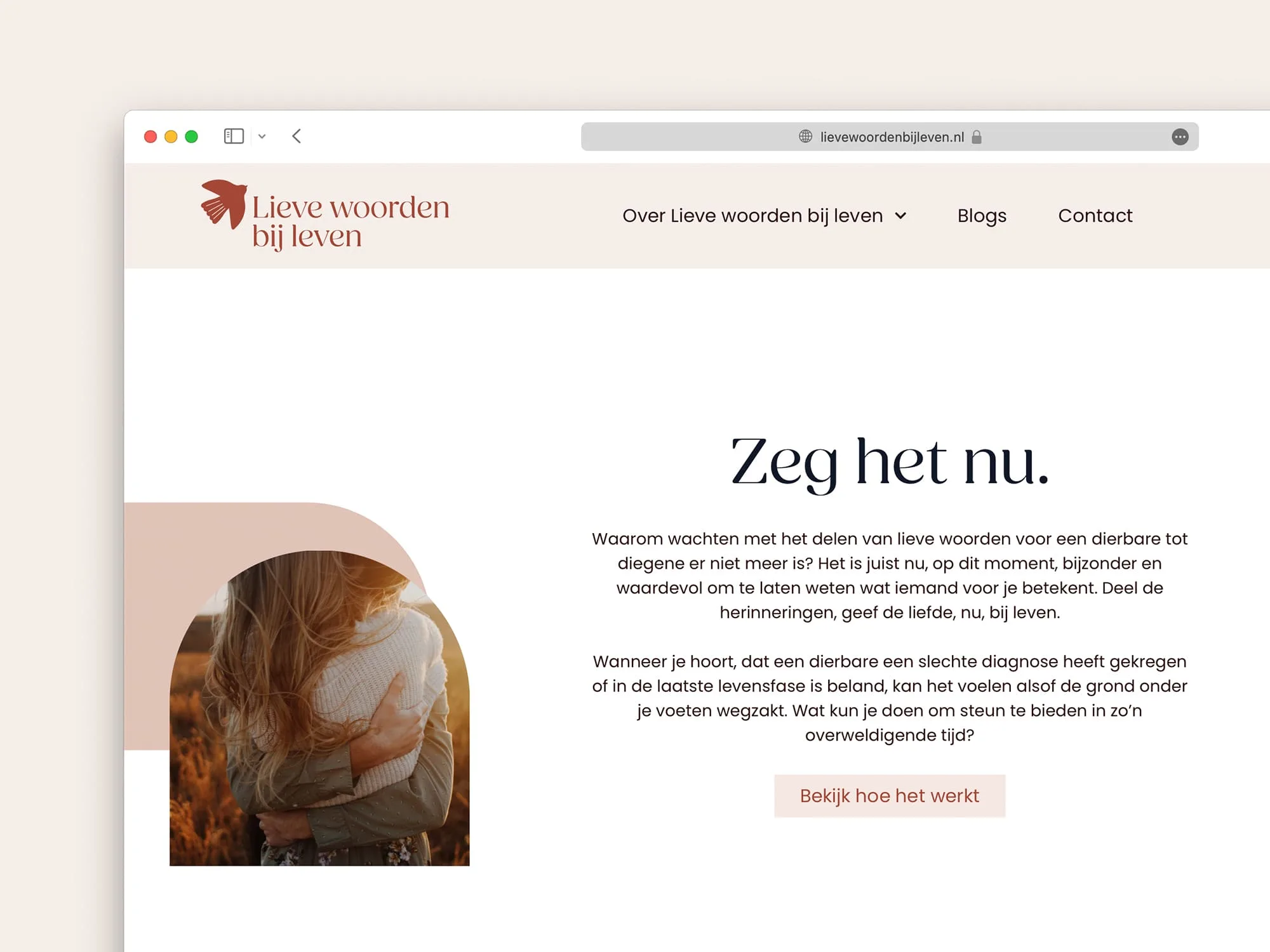Click the Zeg het nu. heading
This screenshot has height=952, width=1270.
pos(890,463)
